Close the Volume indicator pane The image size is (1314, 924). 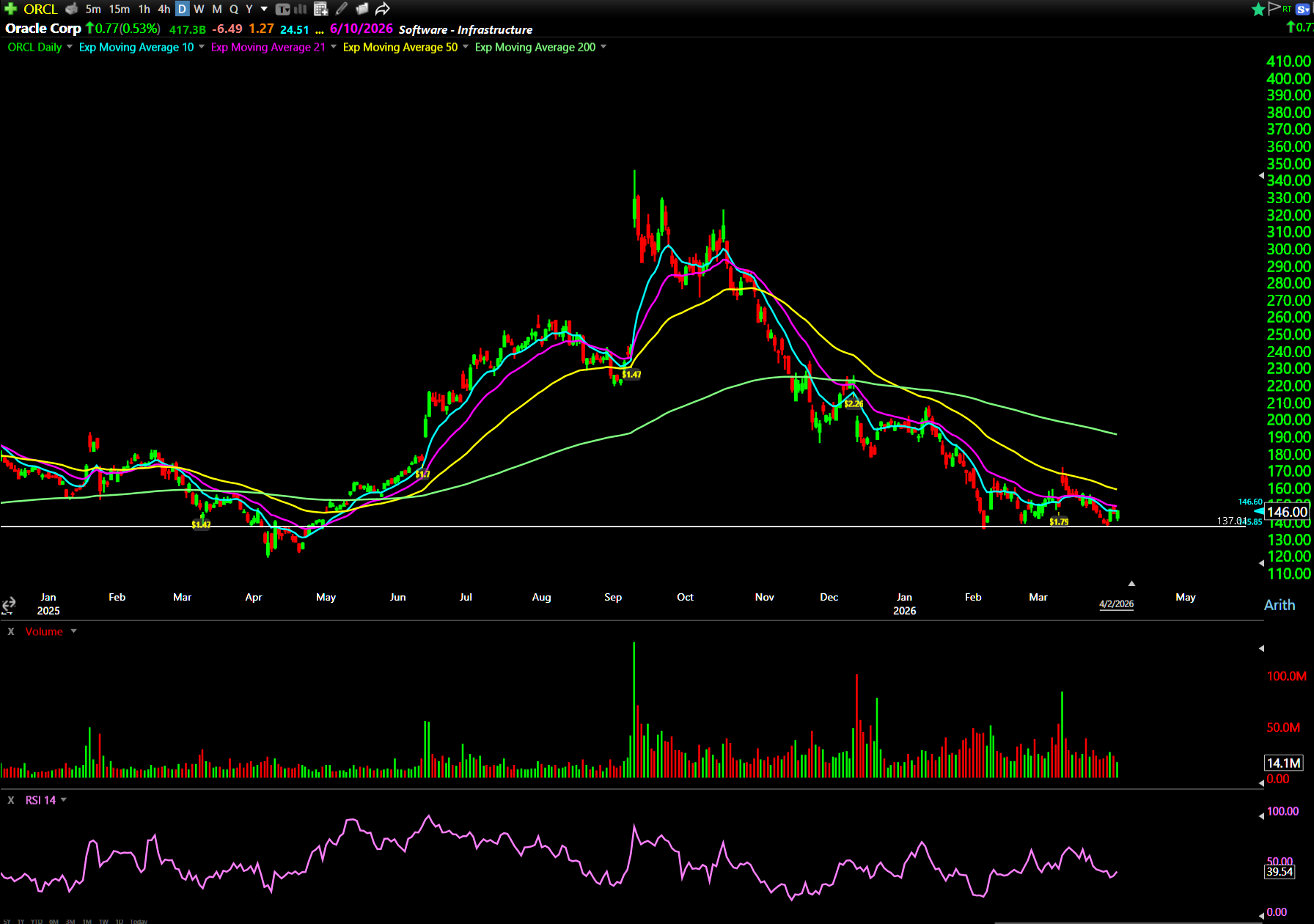pos(11,631)
